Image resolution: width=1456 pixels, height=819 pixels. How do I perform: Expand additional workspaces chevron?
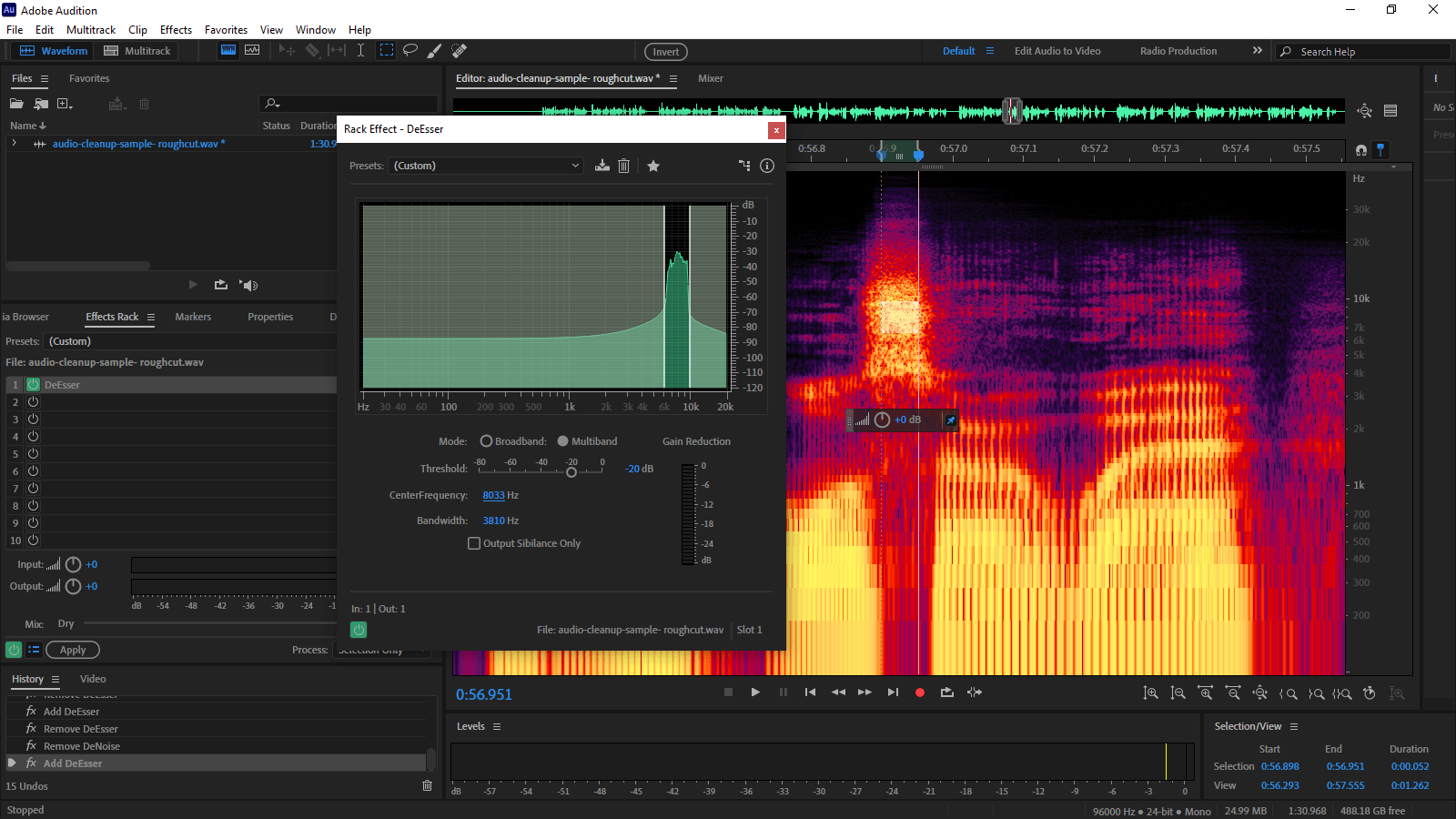1258,51
